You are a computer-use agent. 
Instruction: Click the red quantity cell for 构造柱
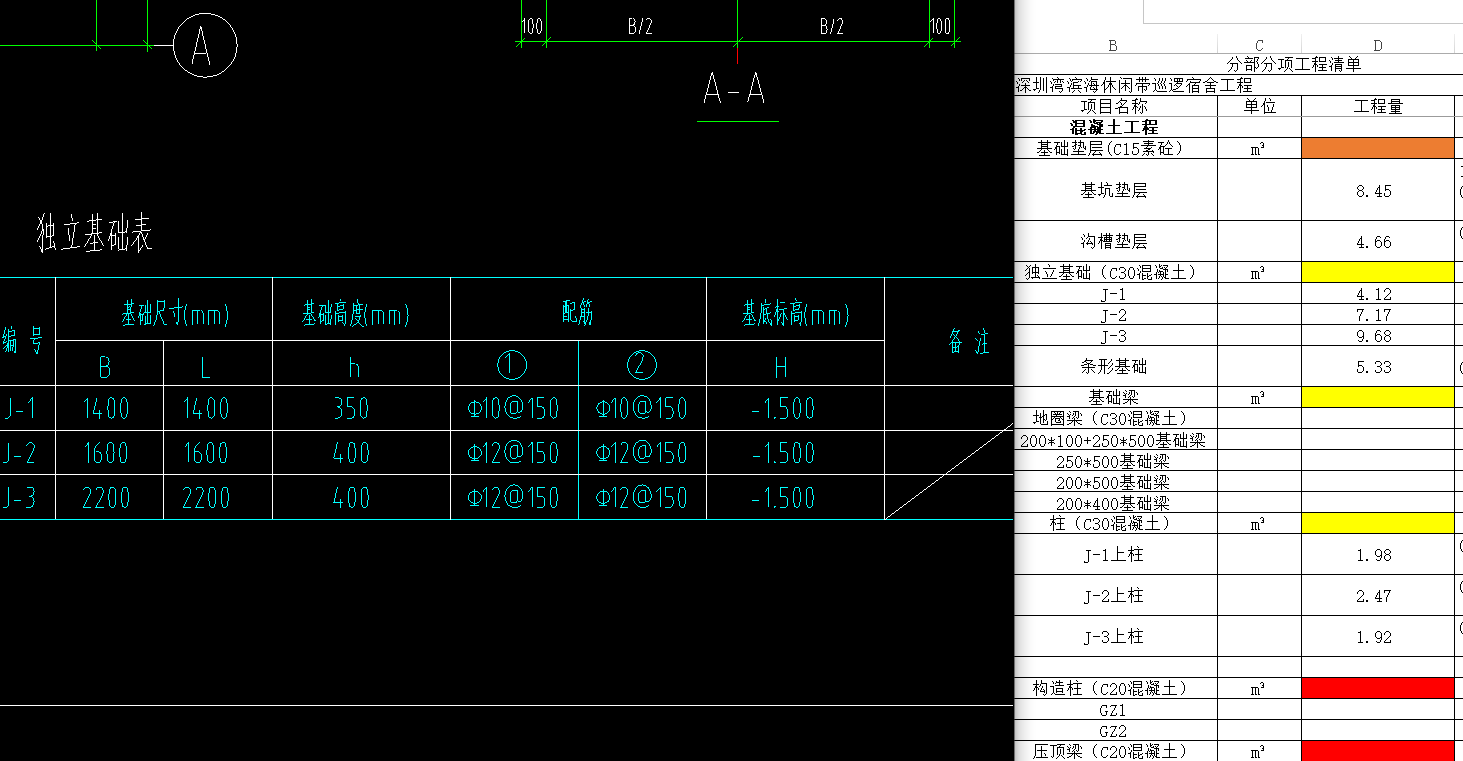[x=1378, y=688]
